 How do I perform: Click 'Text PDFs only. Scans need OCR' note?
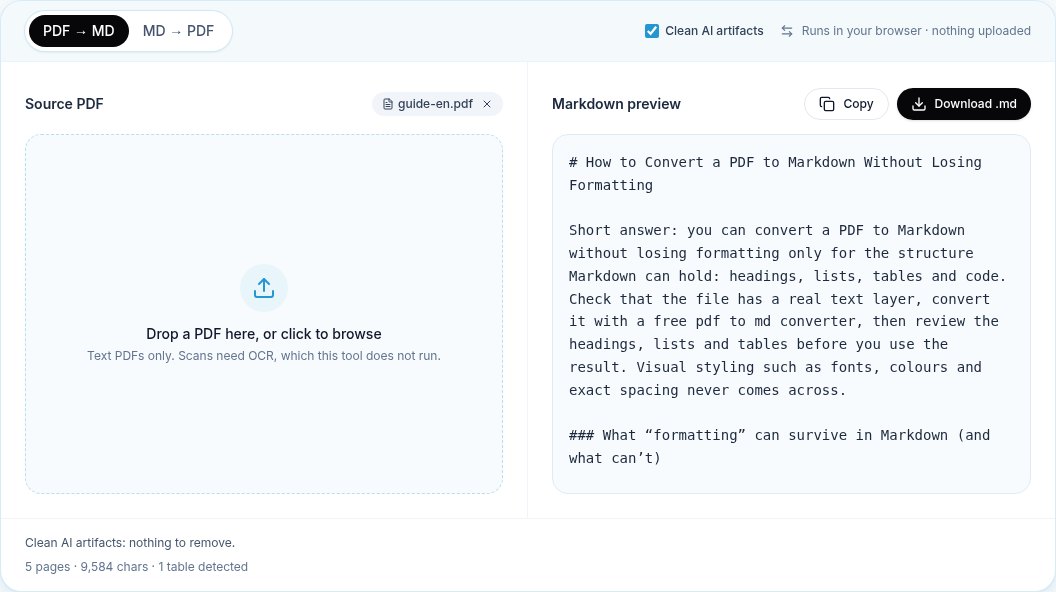coord(264,356)
